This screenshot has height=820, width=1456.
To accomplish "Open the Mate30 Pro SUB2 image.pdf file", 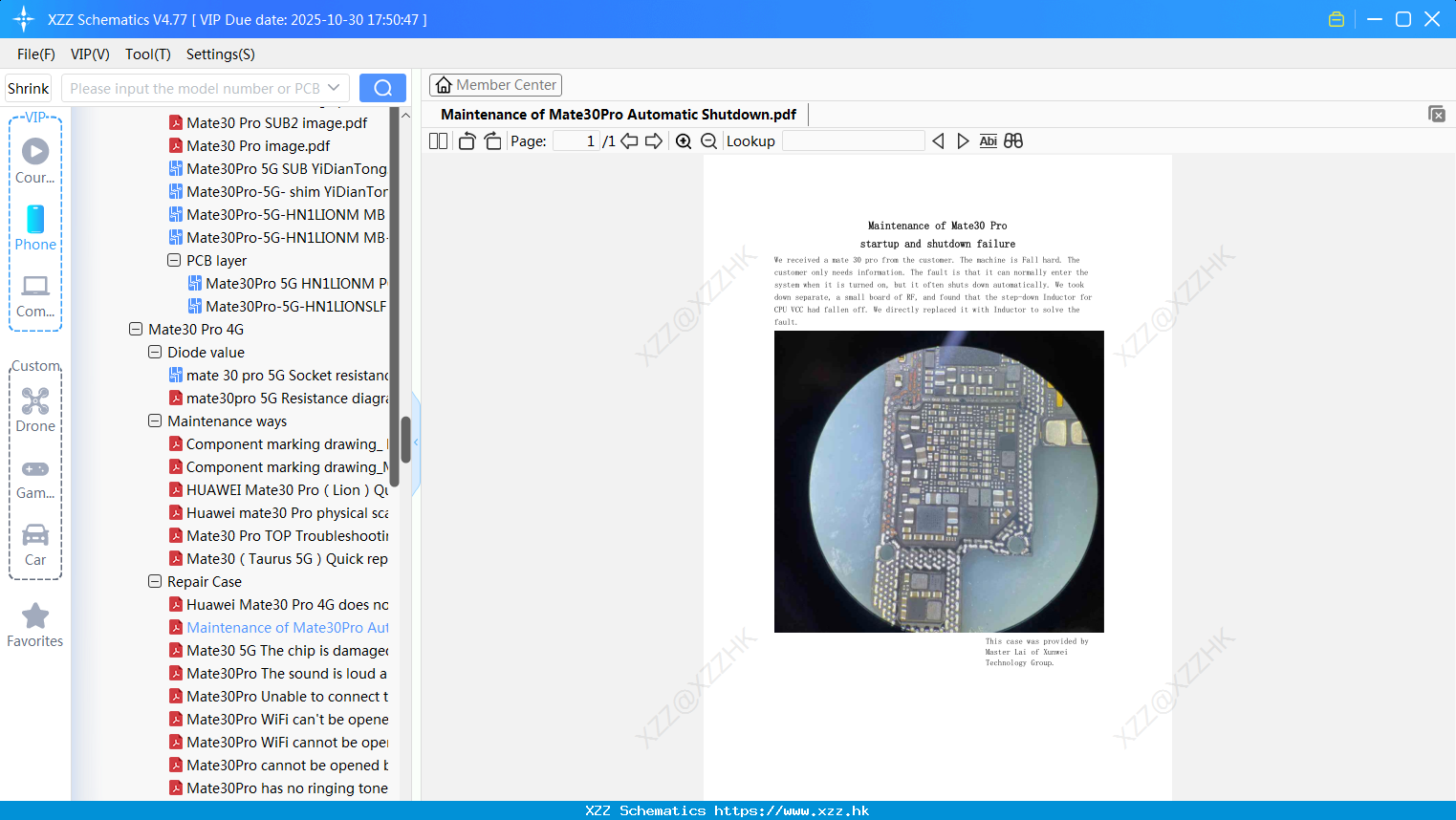I will tap(277, 122).
